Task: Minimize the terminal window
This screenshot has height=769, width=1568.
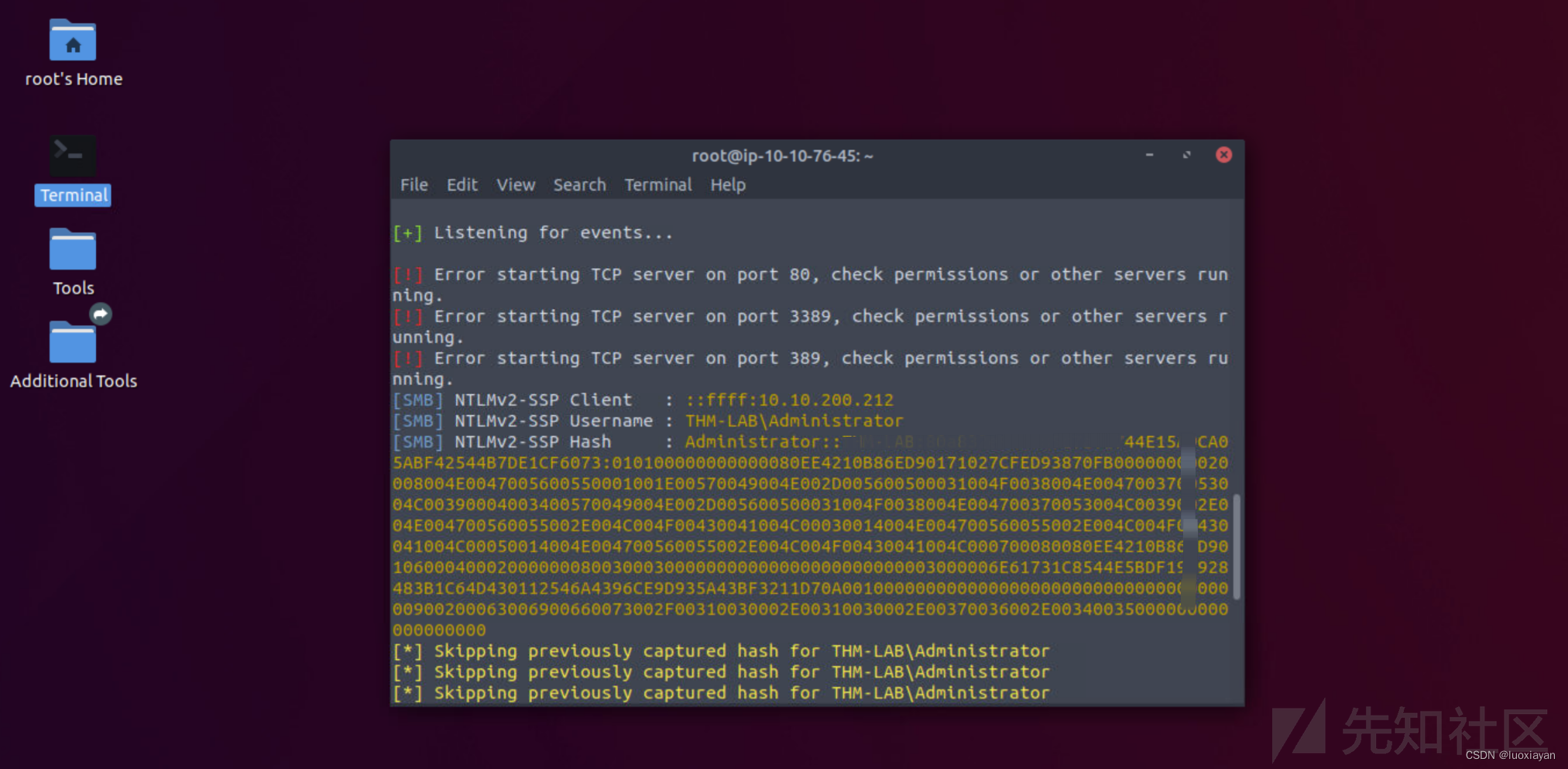Action: point(1149,155)
